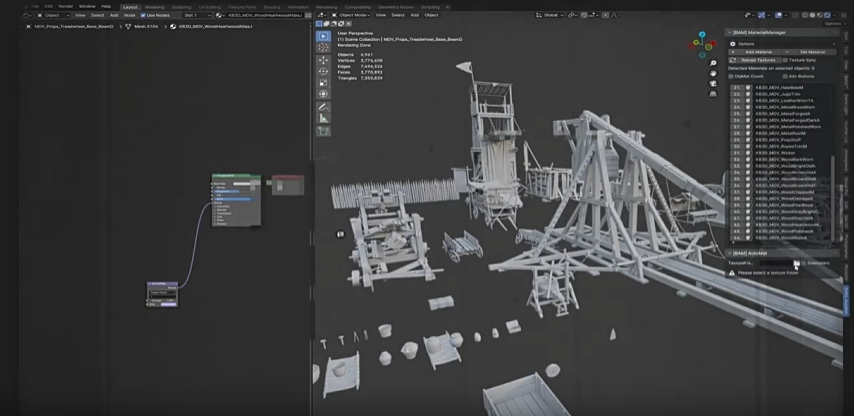Click the pan hand viewport gizmo
This screenshot has height=416, width=854.
(x=713, y=73)
